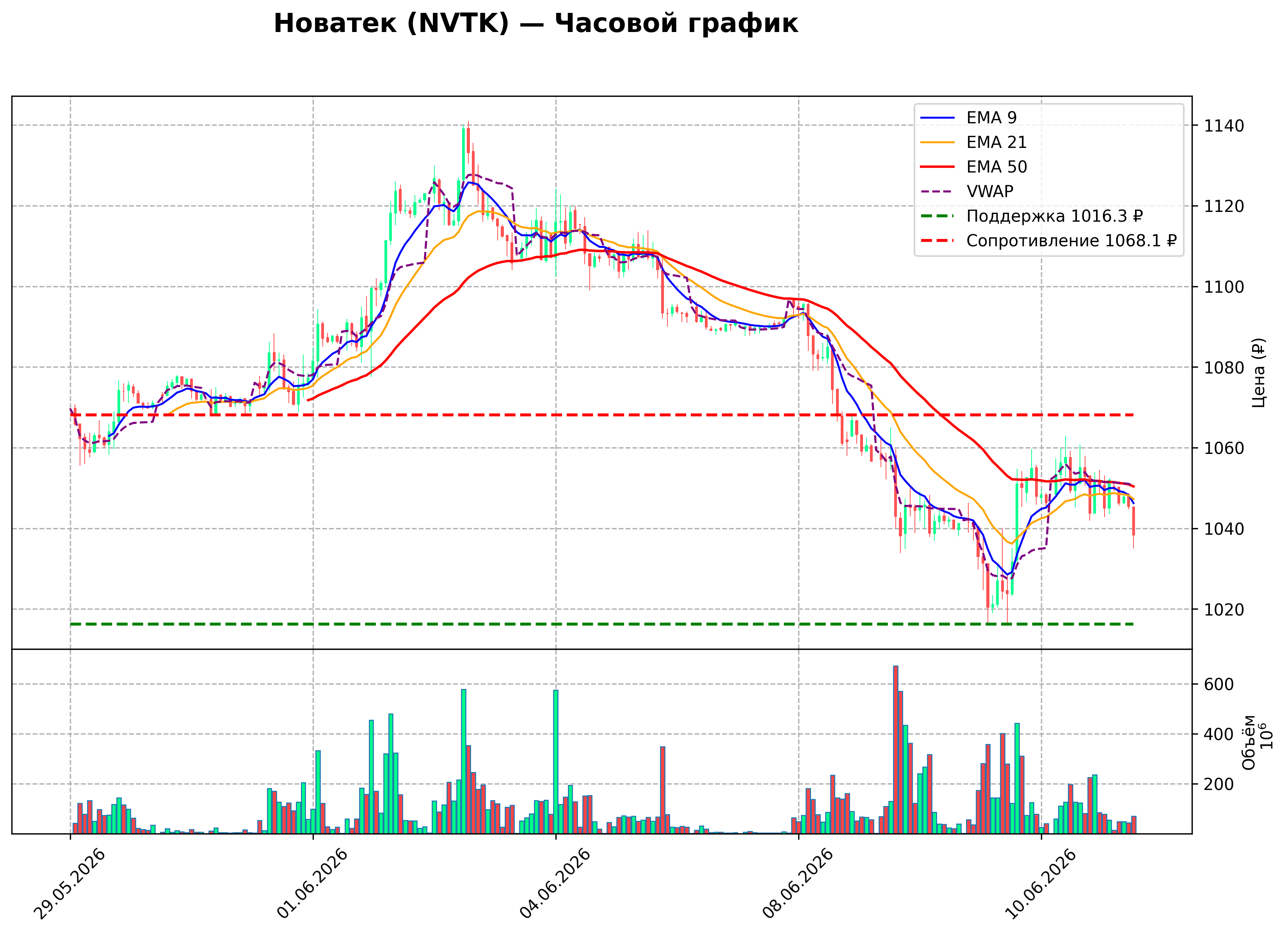Click the "Сопротивление 1068.1 ₽" legend entry text
This screenshot has width=1288, height=934.
tap(1072, 241)
